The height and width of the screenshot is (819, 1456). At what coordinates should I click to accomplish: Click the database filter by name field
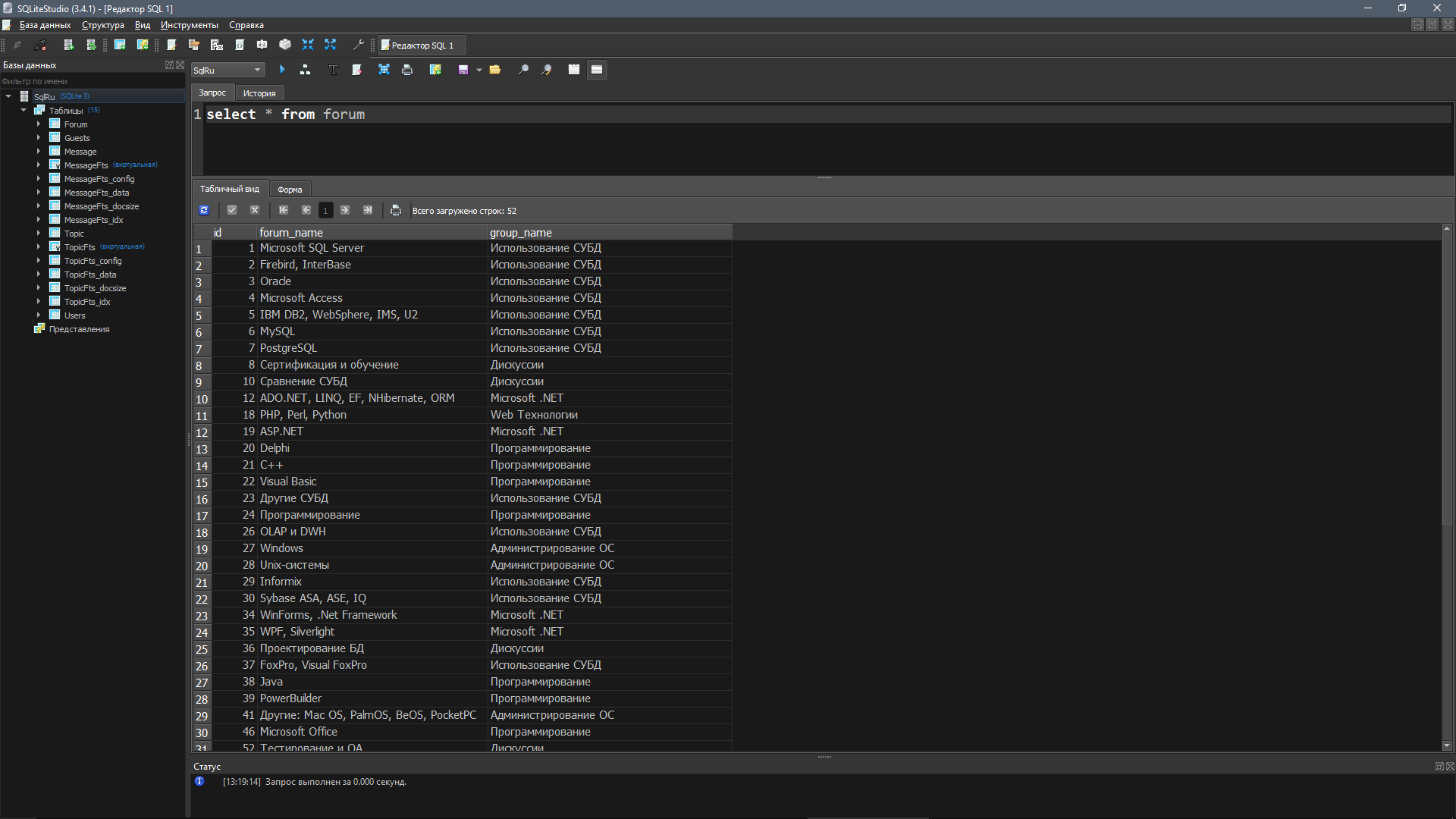(93, 81)
